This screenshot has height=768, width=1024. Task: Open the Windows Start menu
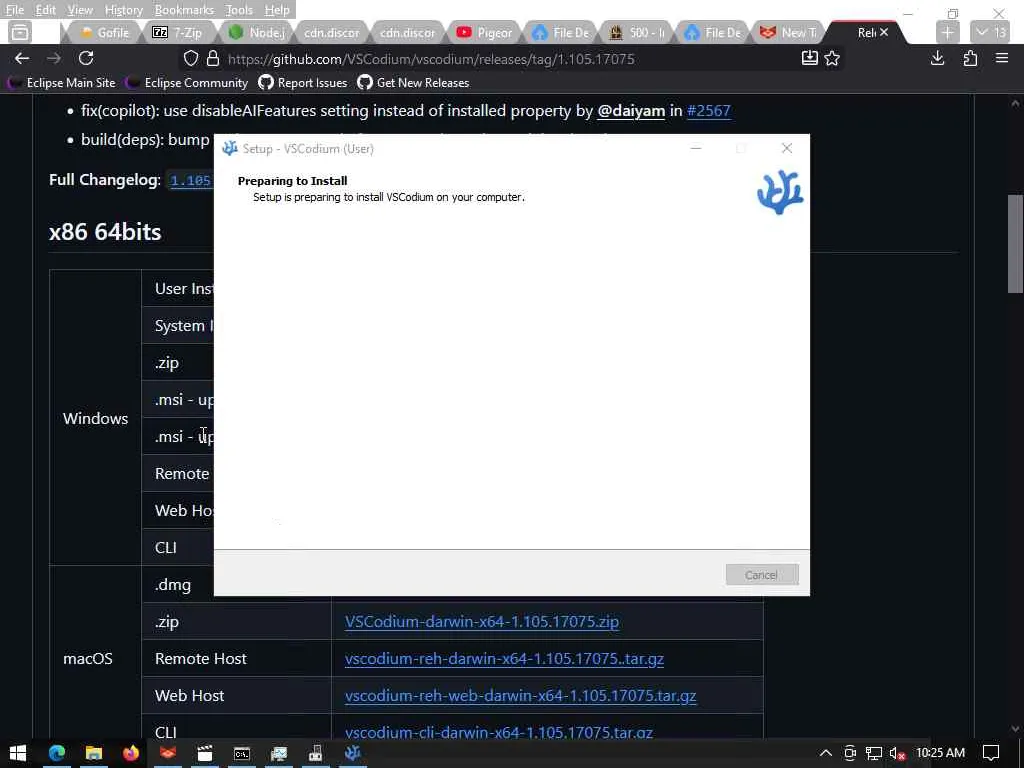18,753
